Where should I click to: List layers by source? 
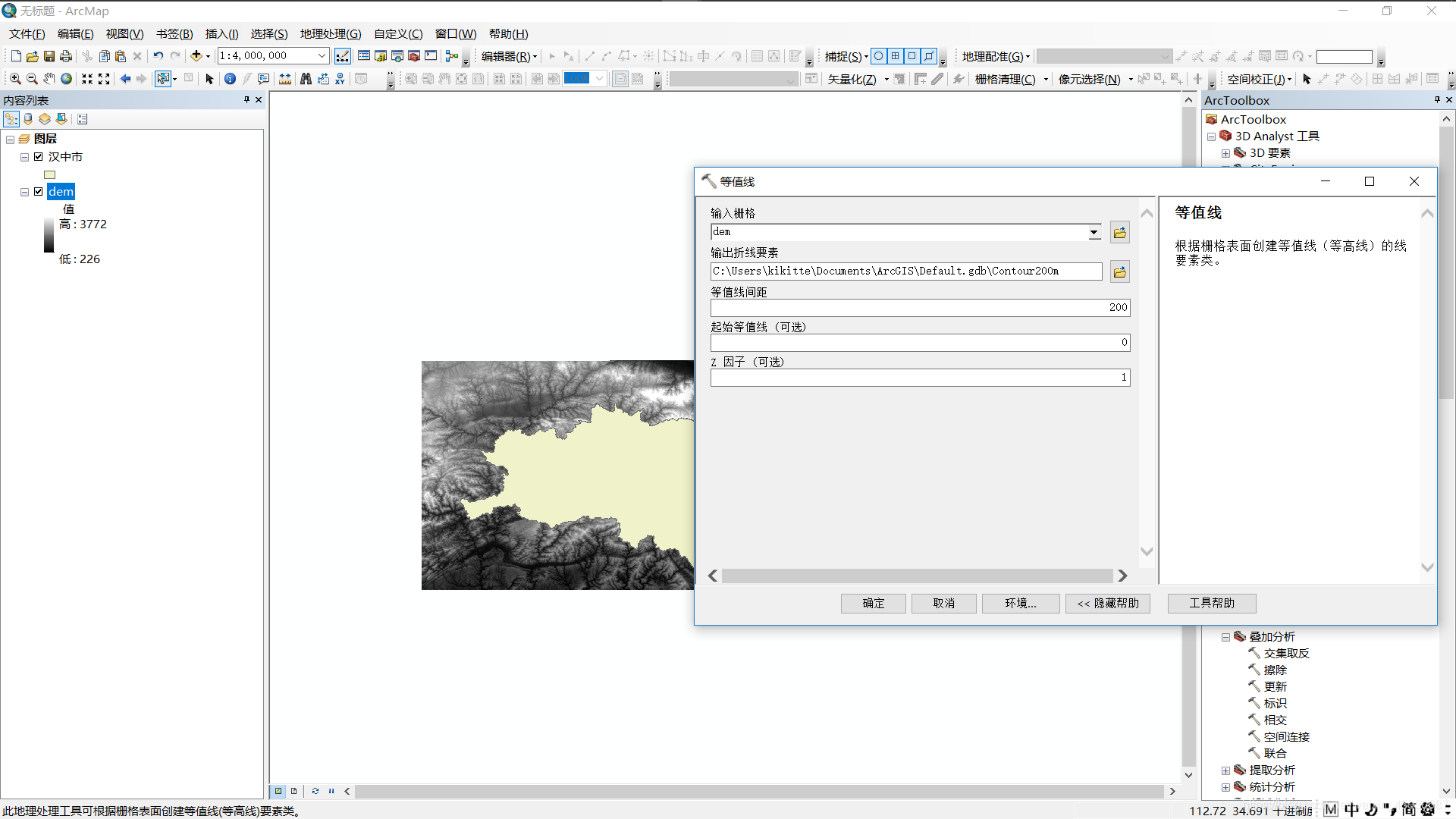28,119
